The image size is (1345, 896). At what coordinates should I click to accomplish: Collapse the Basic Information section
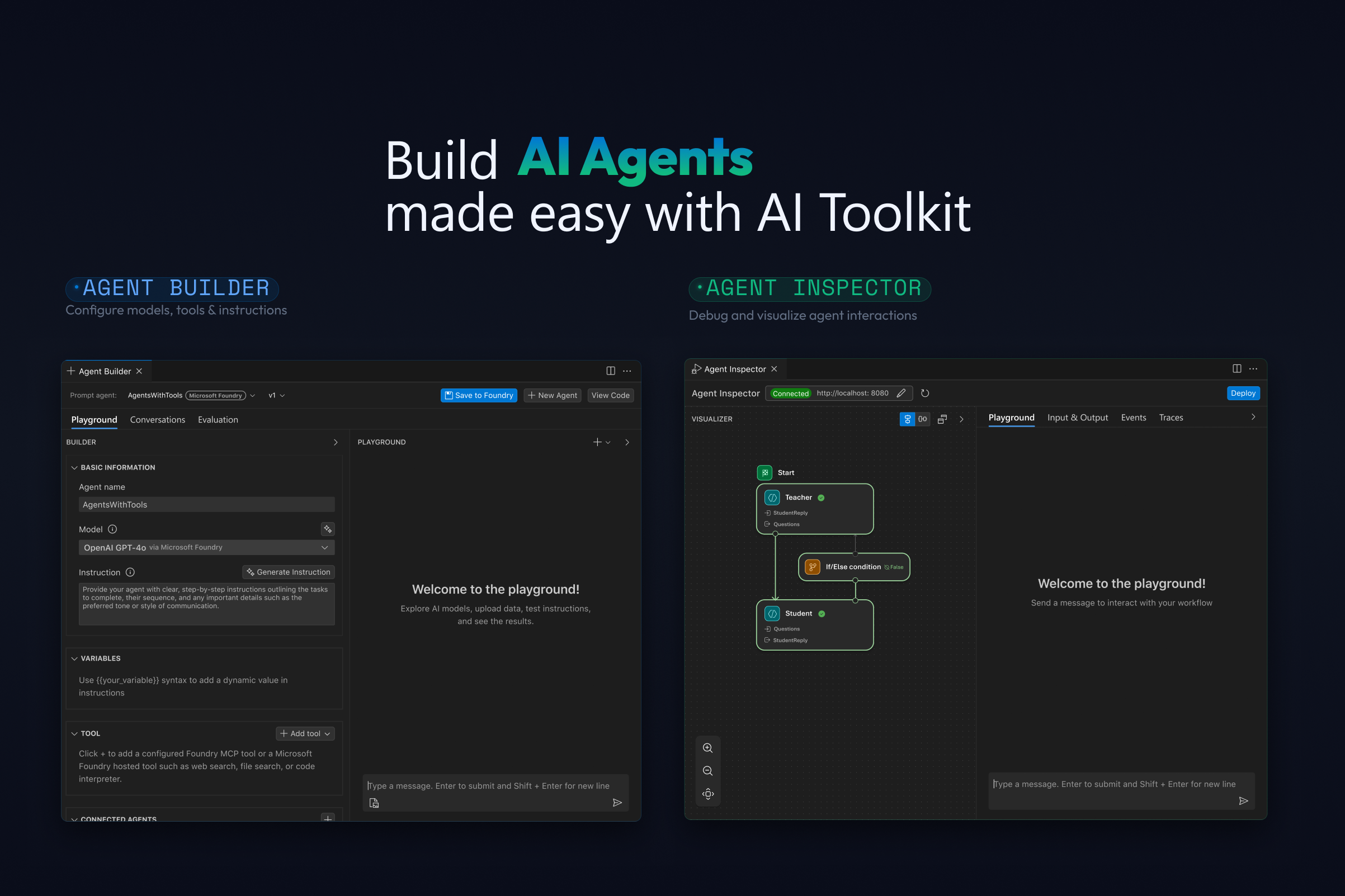75,467
